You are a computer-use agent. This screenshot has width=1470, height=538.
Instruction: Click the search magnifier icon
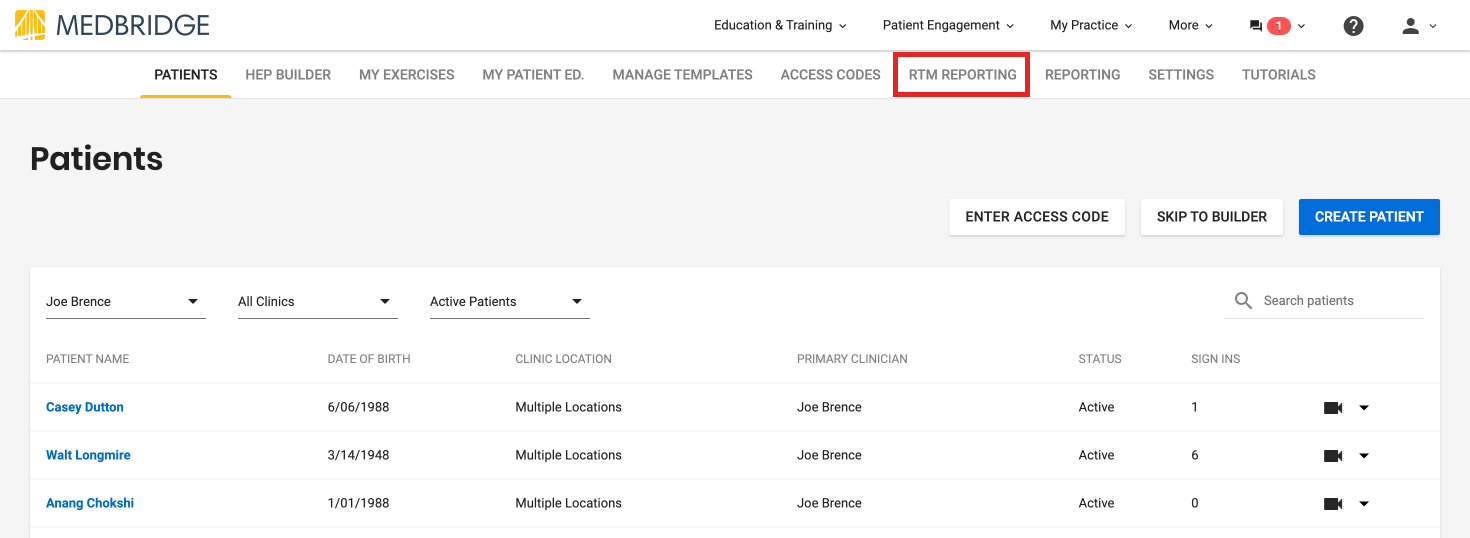tap(1243, 300)
